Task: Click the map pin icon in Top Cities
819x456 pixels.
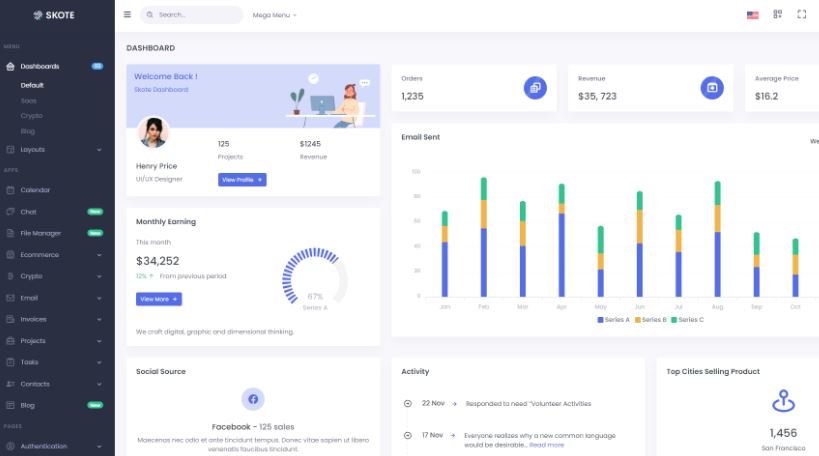Action: [783, 401]
